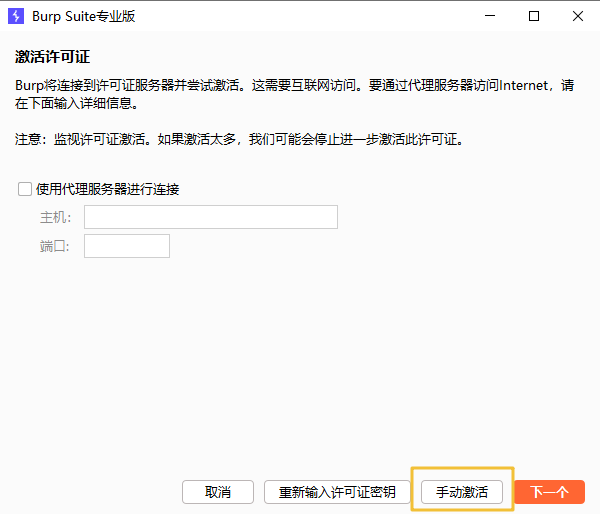This screenshot has height=514, width=600.
Task: Proceed with the orange 下一个 button
Action: [549, 492]
